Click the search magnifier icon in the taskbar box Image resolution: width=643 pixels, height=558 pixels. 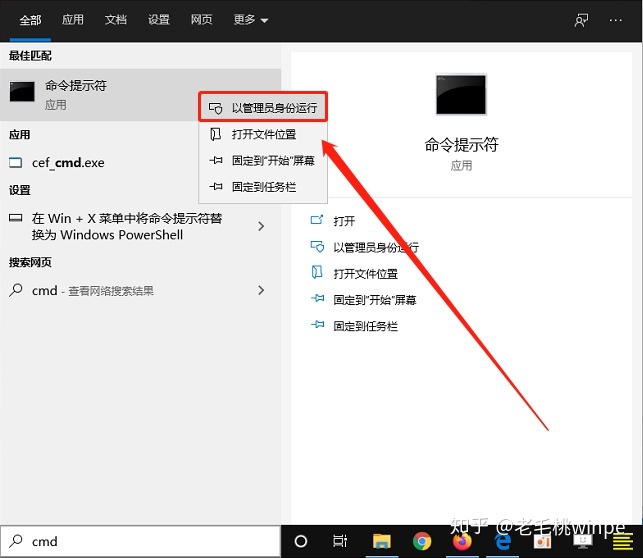click(x=16, y=541)
